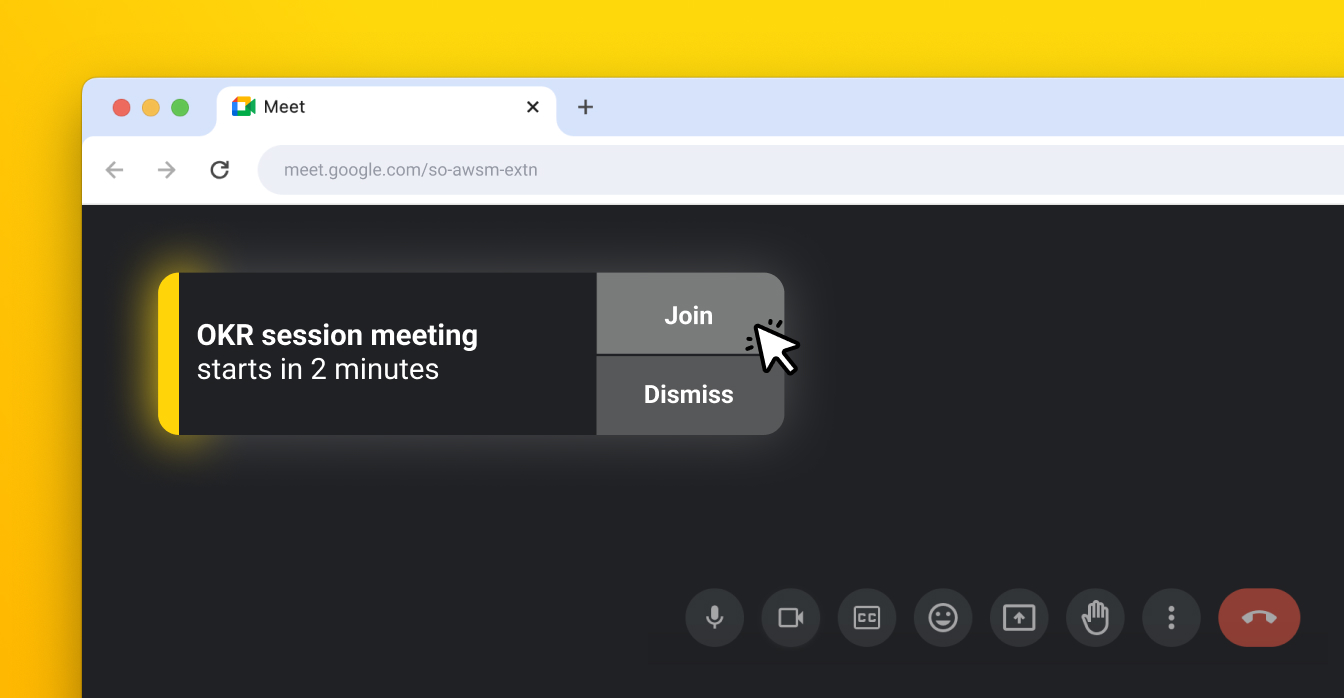Open a new browser tab
This screenshot has height=698, width=1344.
click(x=585, y=107)
